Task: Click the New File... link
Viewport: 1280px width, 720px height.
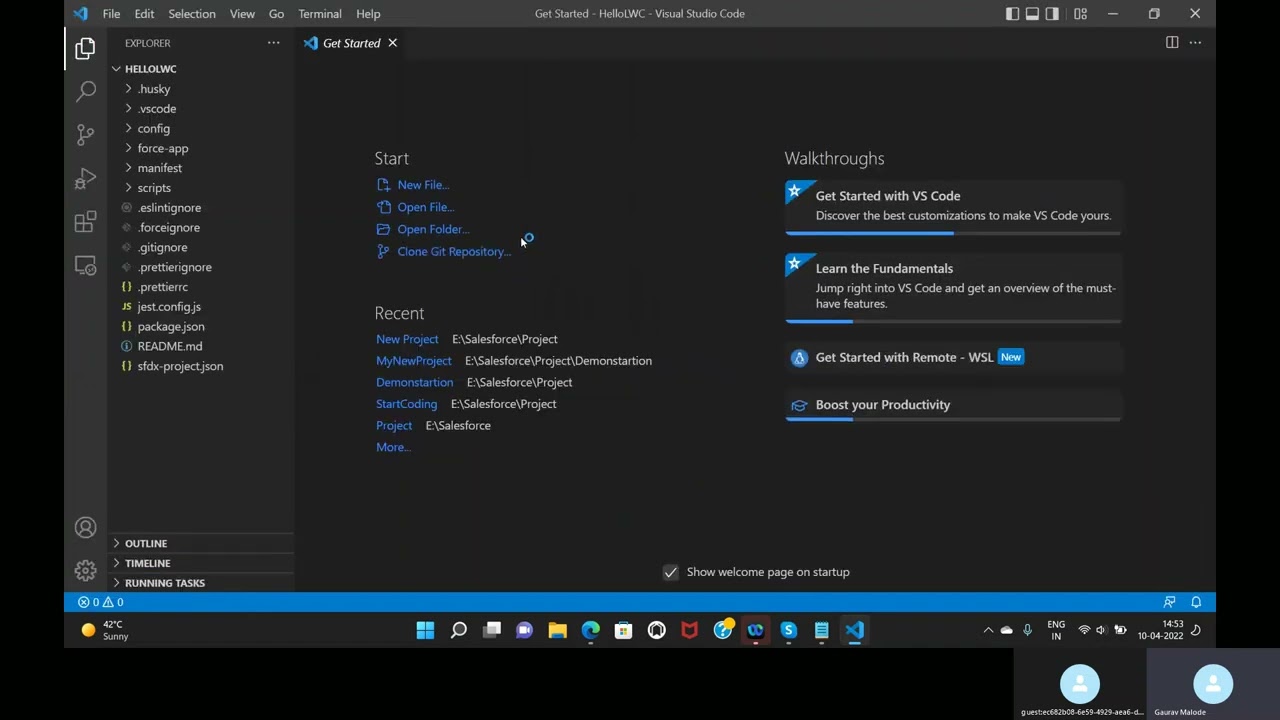Action: pyautogui.click(x=423, y=185)
